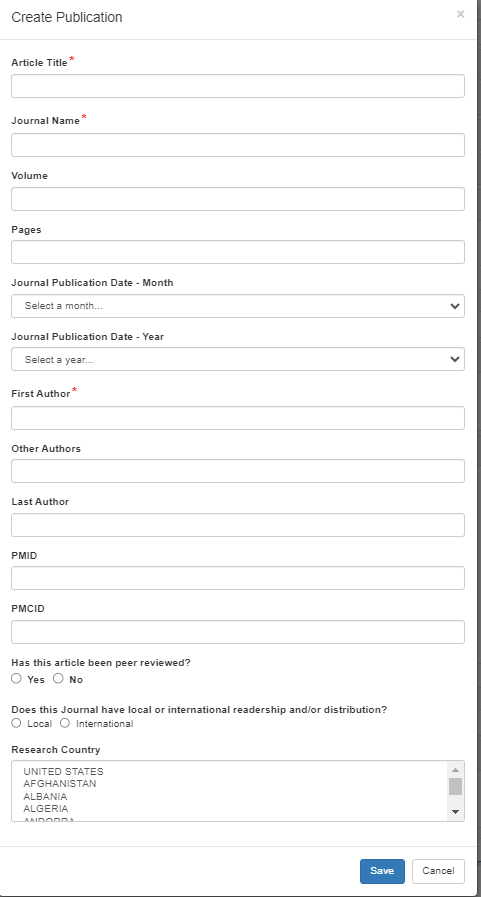Select ALBANIA in Research Country list

45,796
